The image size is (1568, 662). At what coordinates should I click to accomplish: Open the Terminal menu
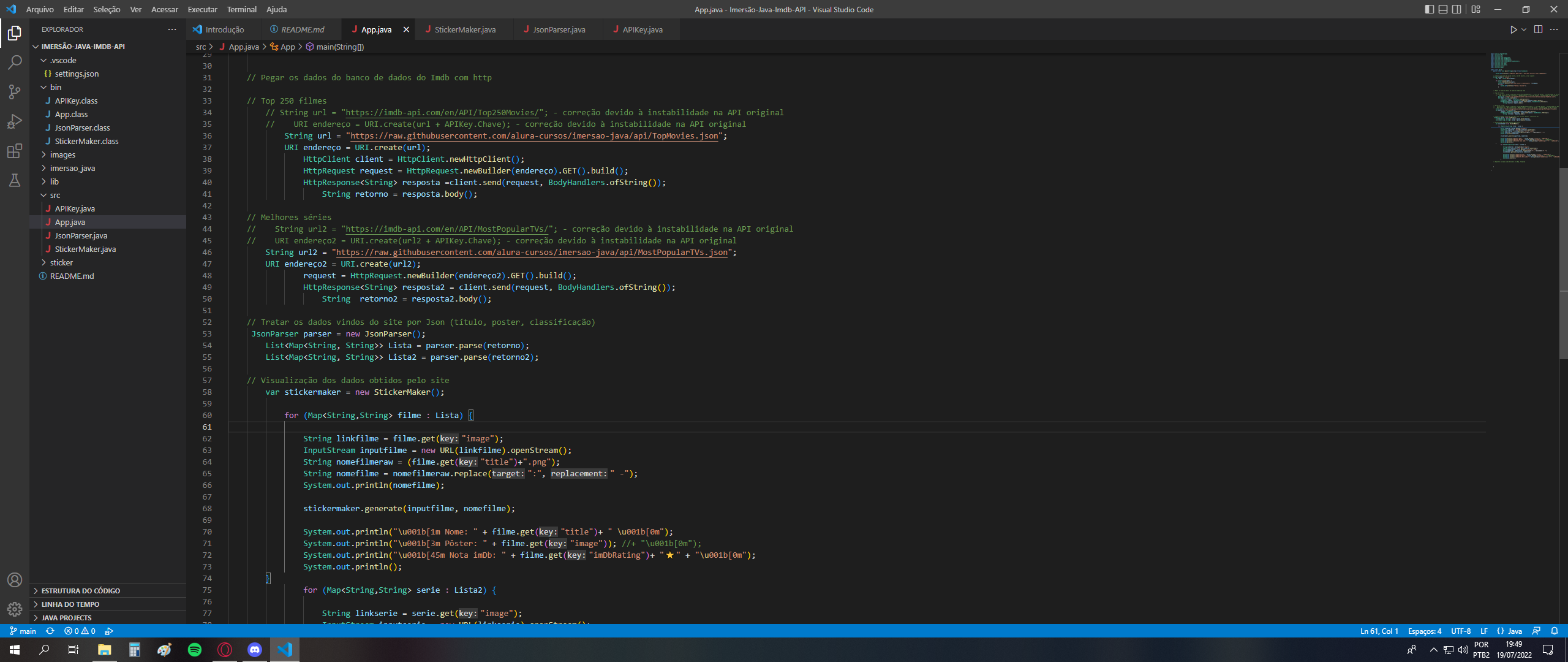tap(241, 9)
